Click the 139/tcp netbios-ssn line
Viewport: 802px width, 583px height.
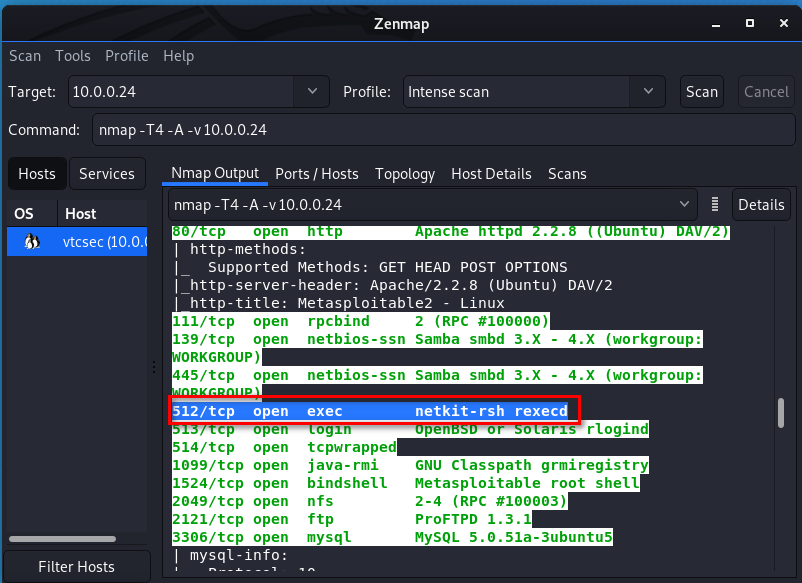click(x=437, y=348)
